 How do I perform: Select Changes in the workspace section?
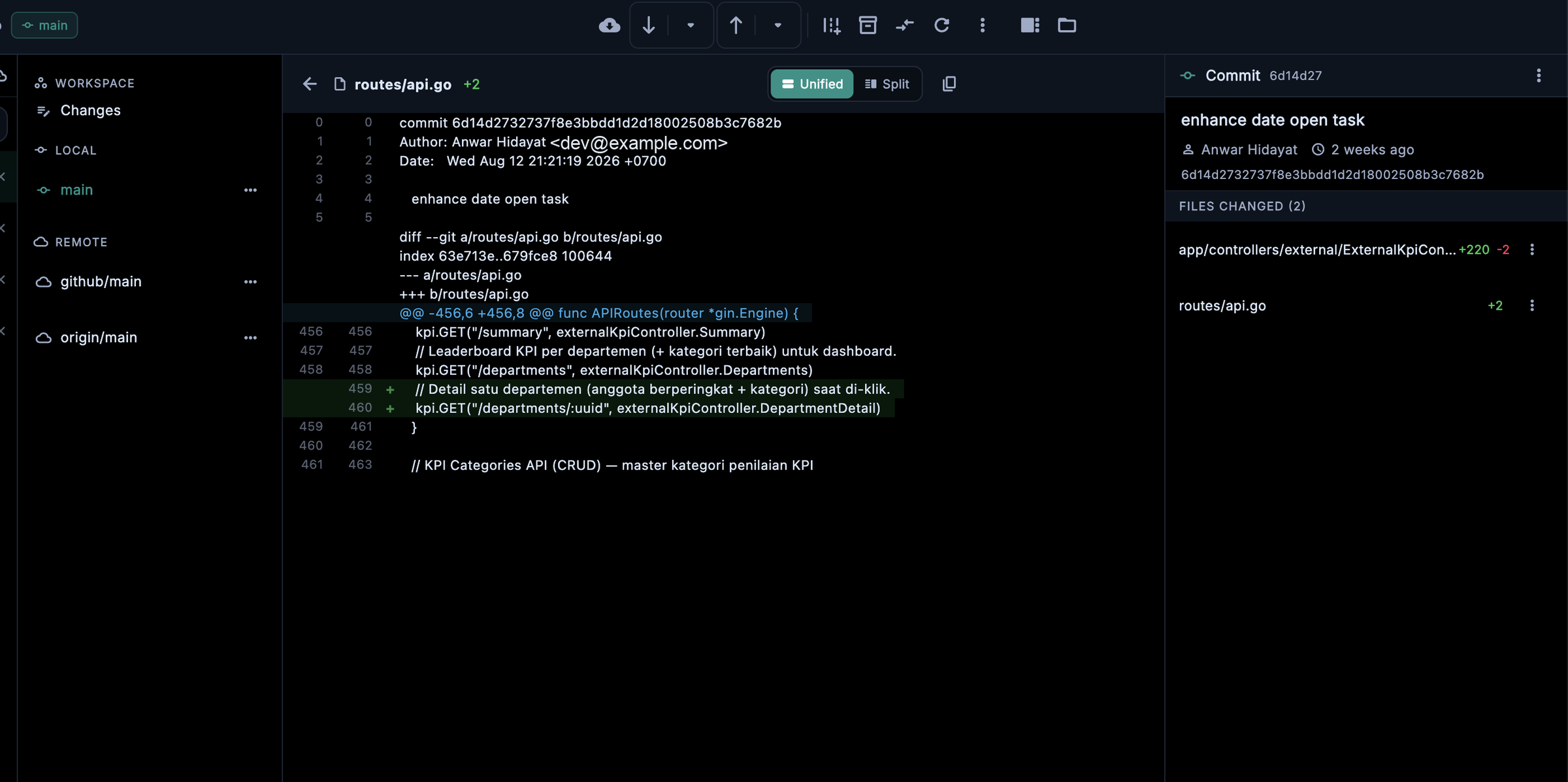90,110
